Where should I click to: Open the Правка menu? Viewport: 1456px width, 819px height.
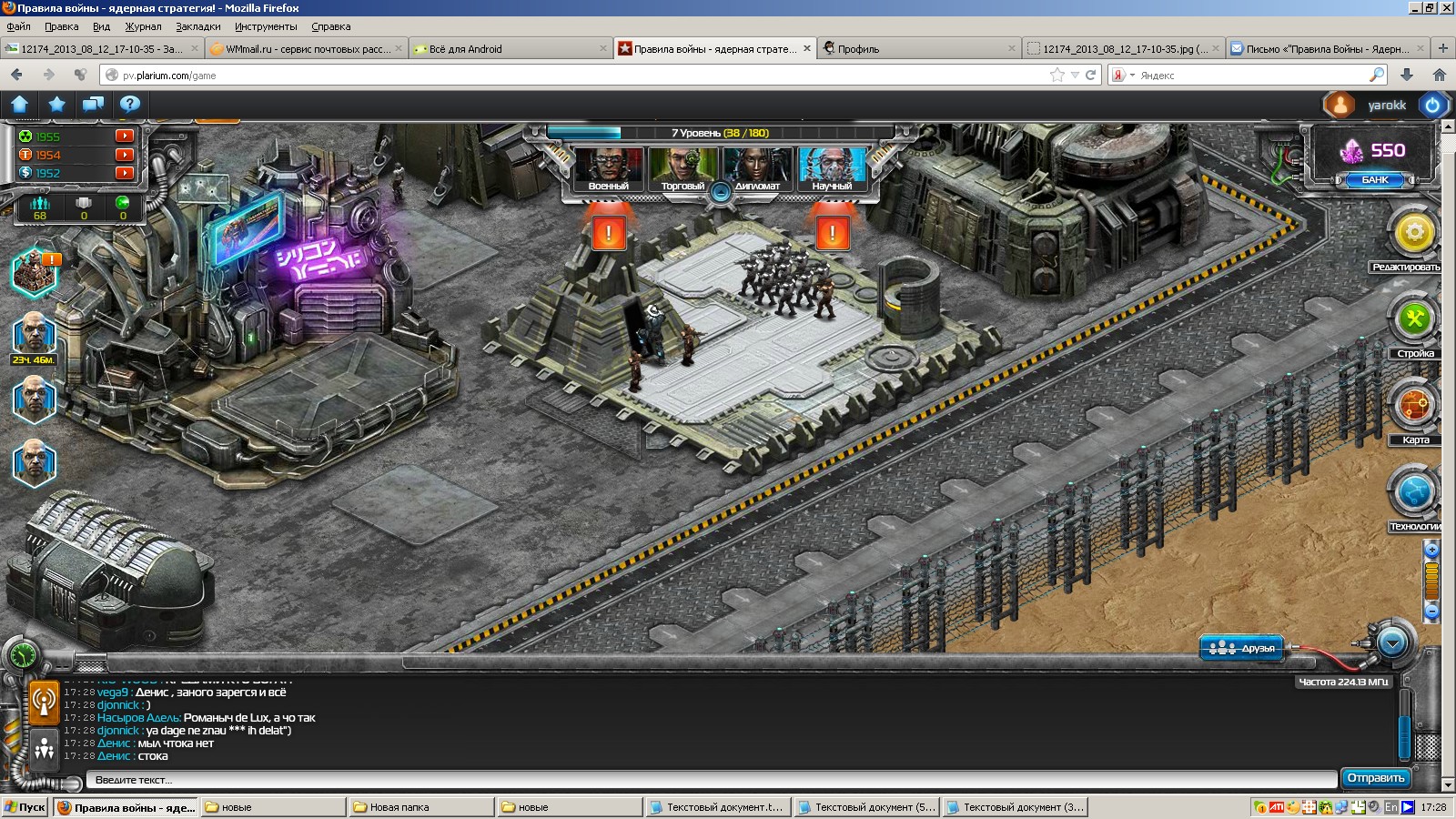[62, 26]
